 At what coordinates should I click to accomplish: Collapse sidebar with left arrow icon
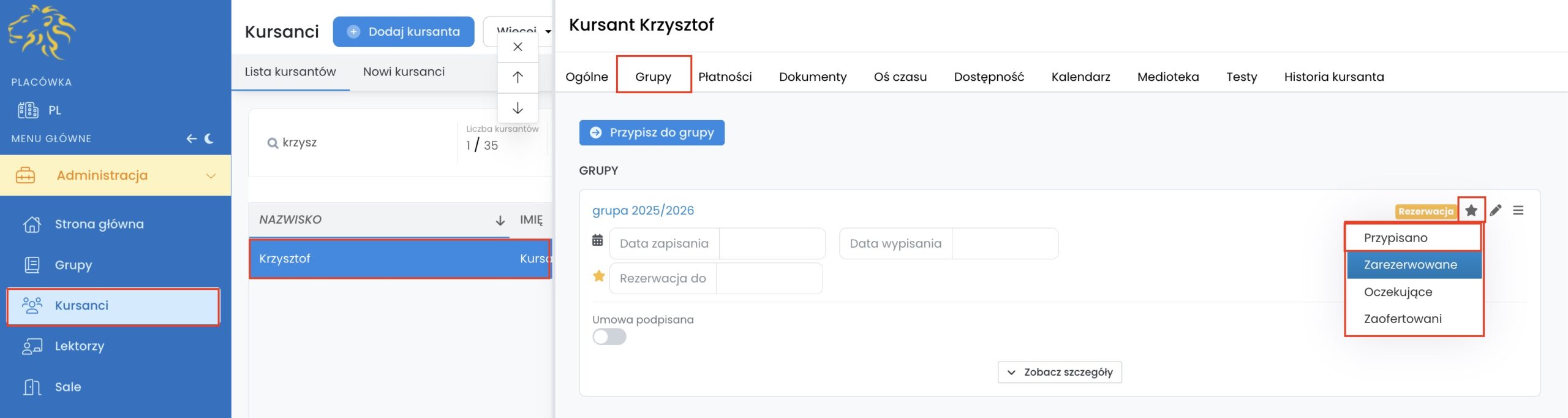point(191,139)
